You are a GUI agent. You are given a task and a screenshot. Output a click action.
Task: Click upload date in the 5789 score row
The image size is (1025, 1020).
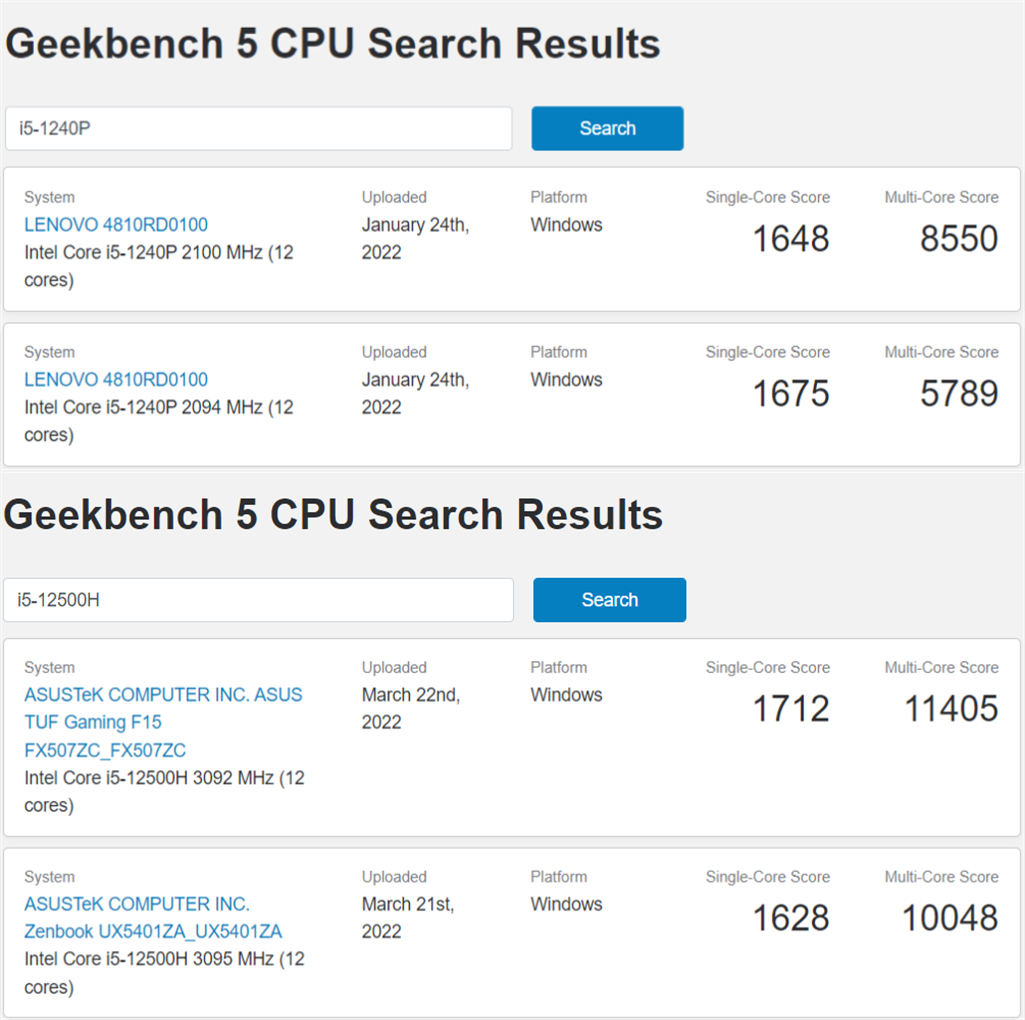416,394
